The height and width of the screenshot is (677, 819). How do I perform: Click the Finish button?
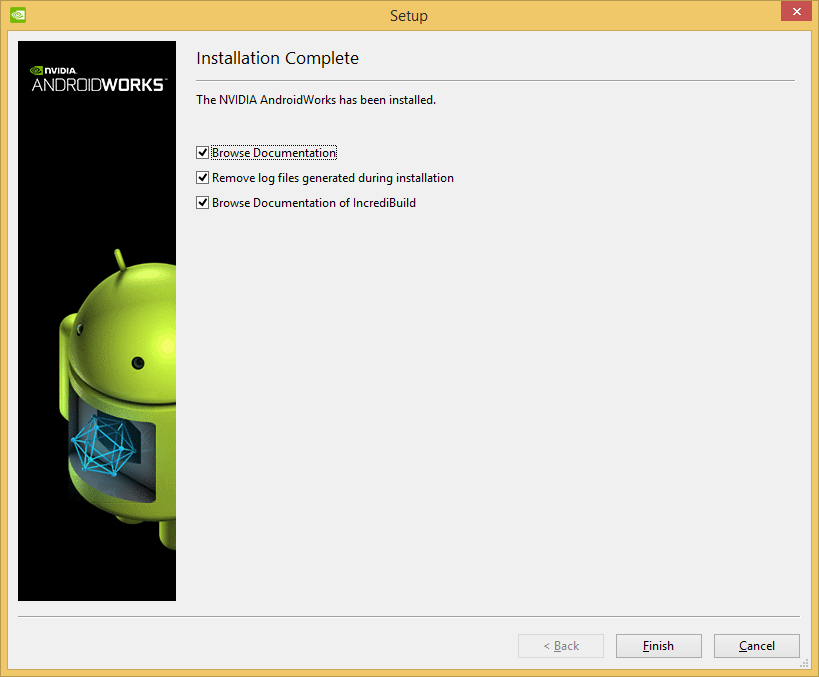click(658, 646)
